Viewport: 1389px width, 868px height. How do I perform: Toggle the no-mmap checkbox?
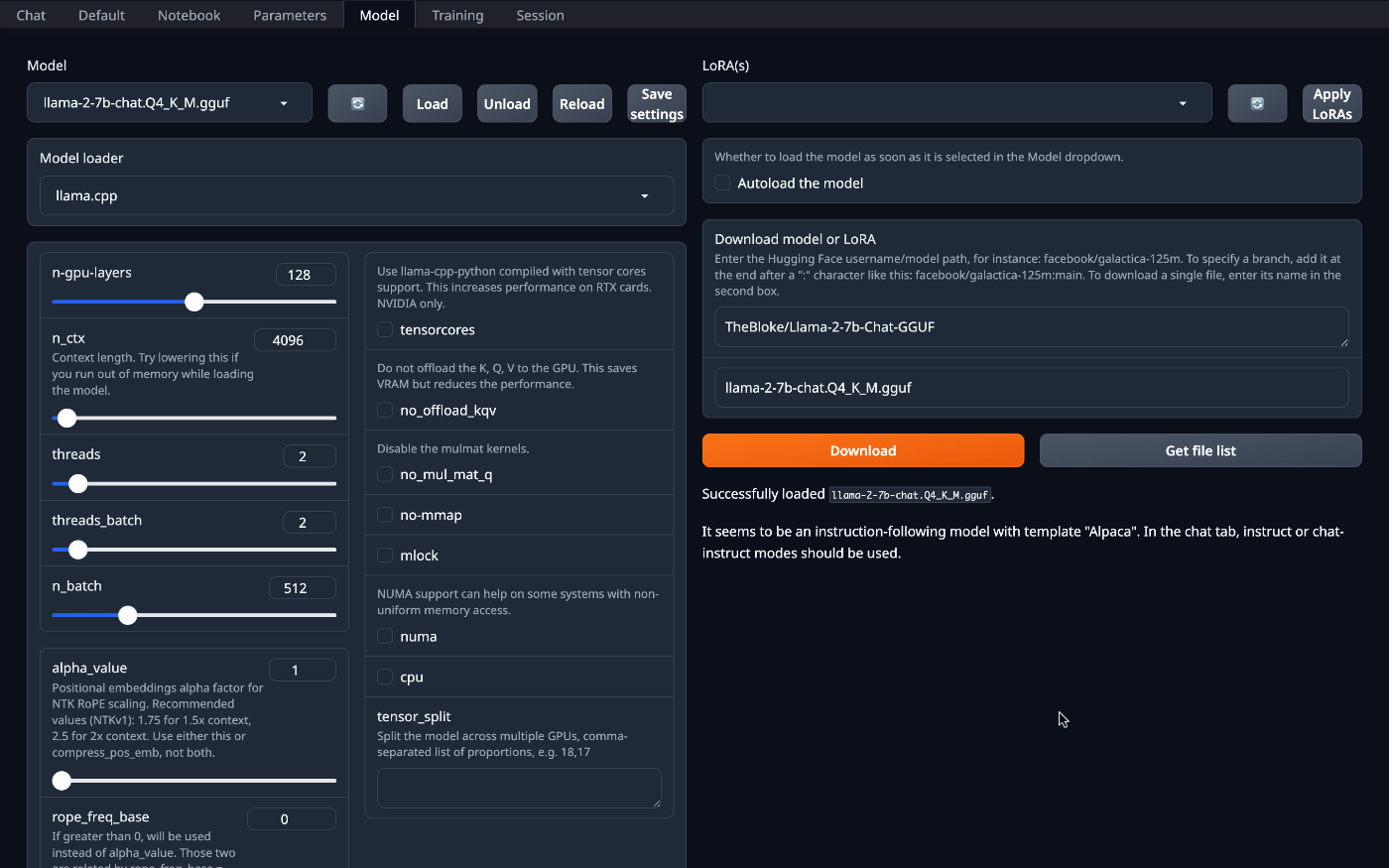point(385,515)
